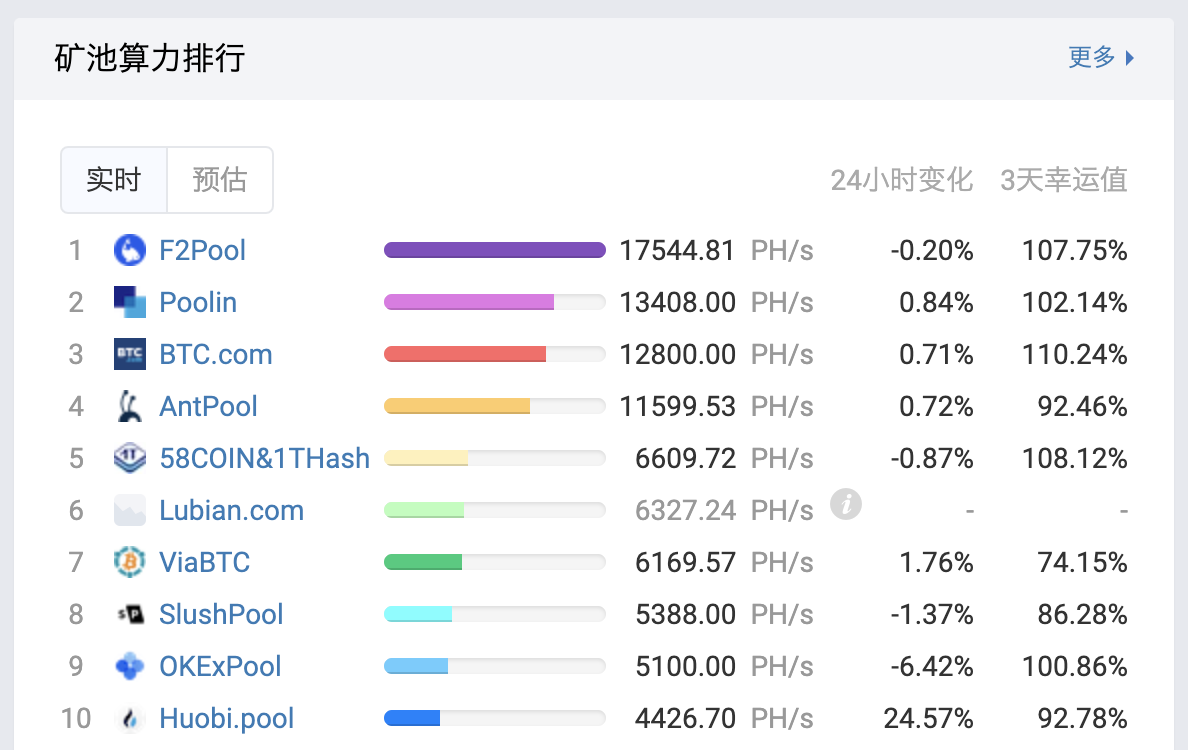Click the pale yellow 58COIN&1THash hashrate bar

pyautogui.click(x=426, y=458)
